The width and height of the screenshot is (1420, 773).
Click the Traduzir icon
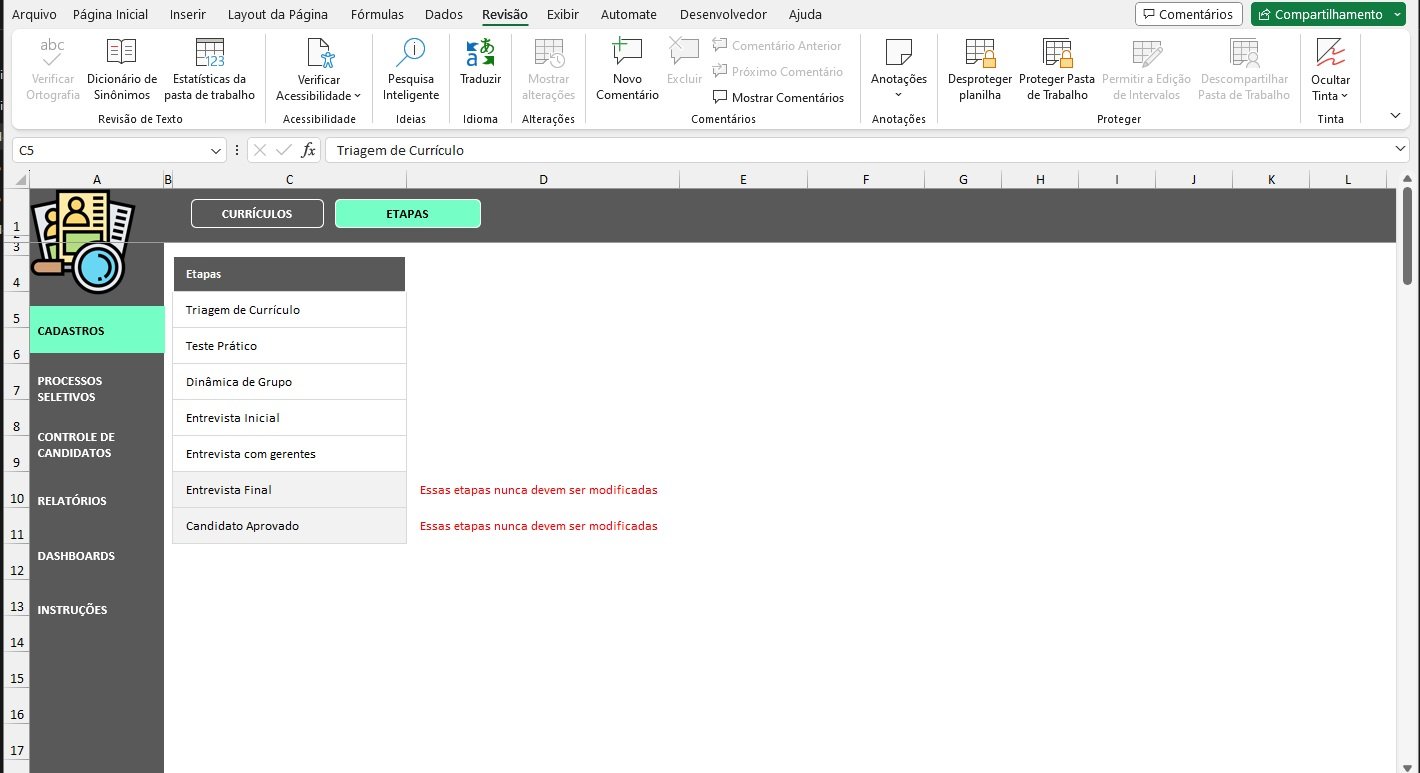[480, 53]
